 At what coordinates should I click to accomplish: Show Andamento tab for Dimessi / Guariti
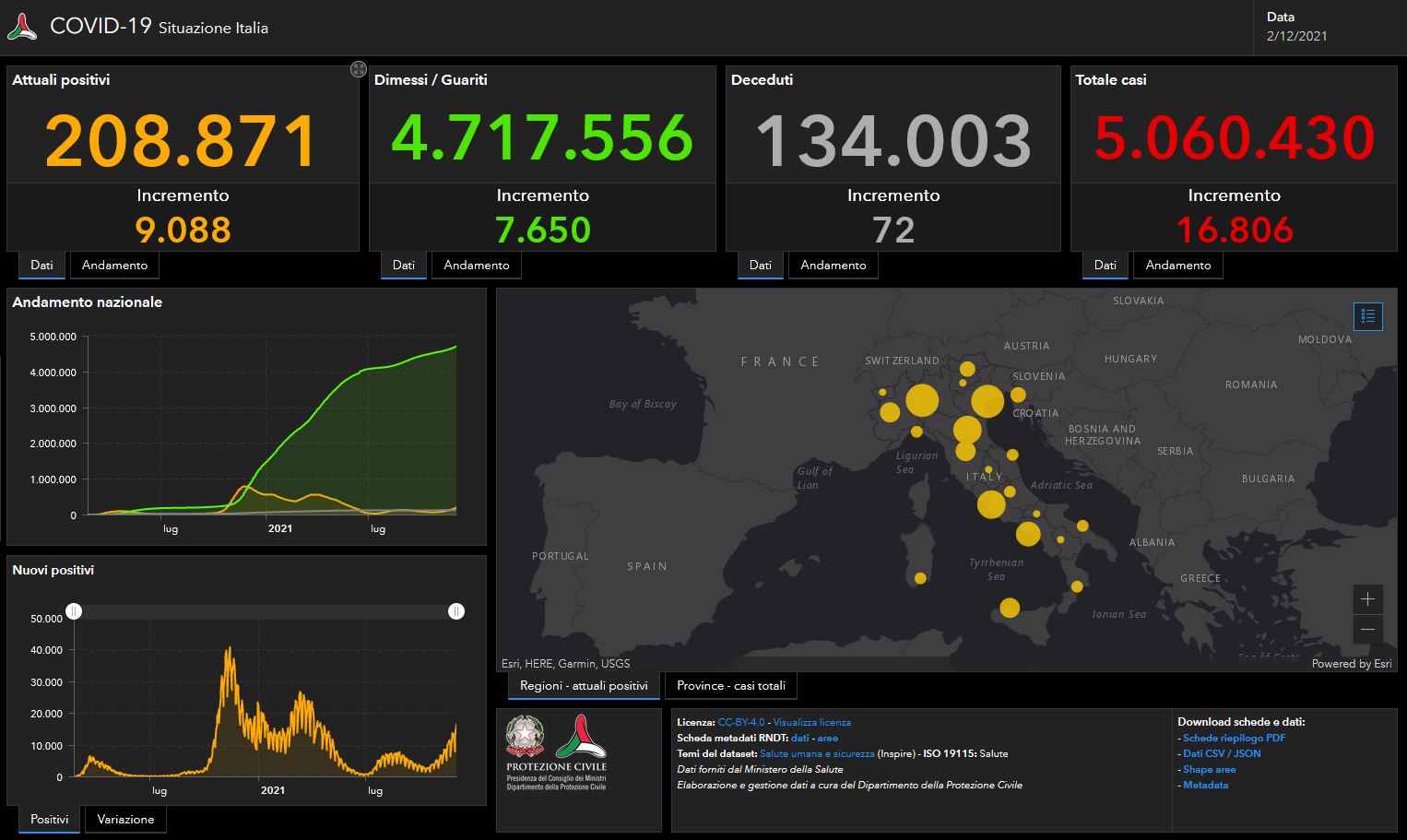pyautogui.click(x=476, y=266)
